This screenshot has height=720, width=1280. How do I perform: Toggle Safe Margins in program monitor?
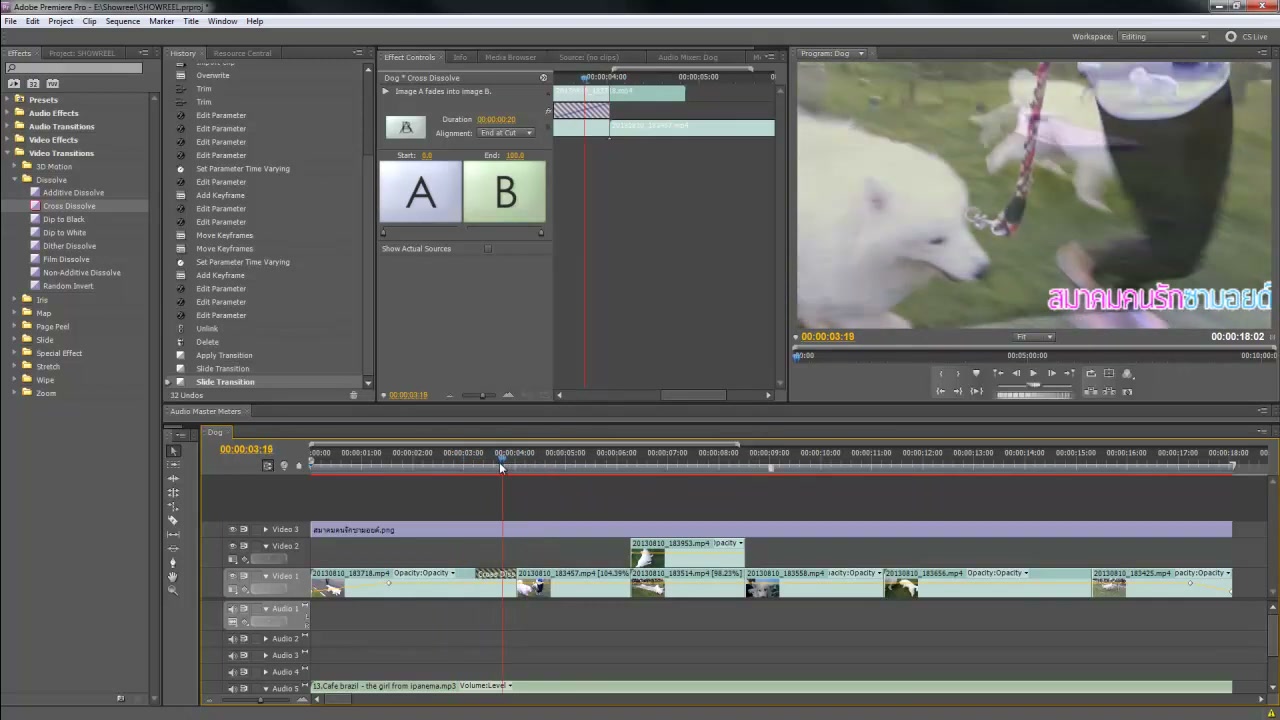tap(1109, 373)
